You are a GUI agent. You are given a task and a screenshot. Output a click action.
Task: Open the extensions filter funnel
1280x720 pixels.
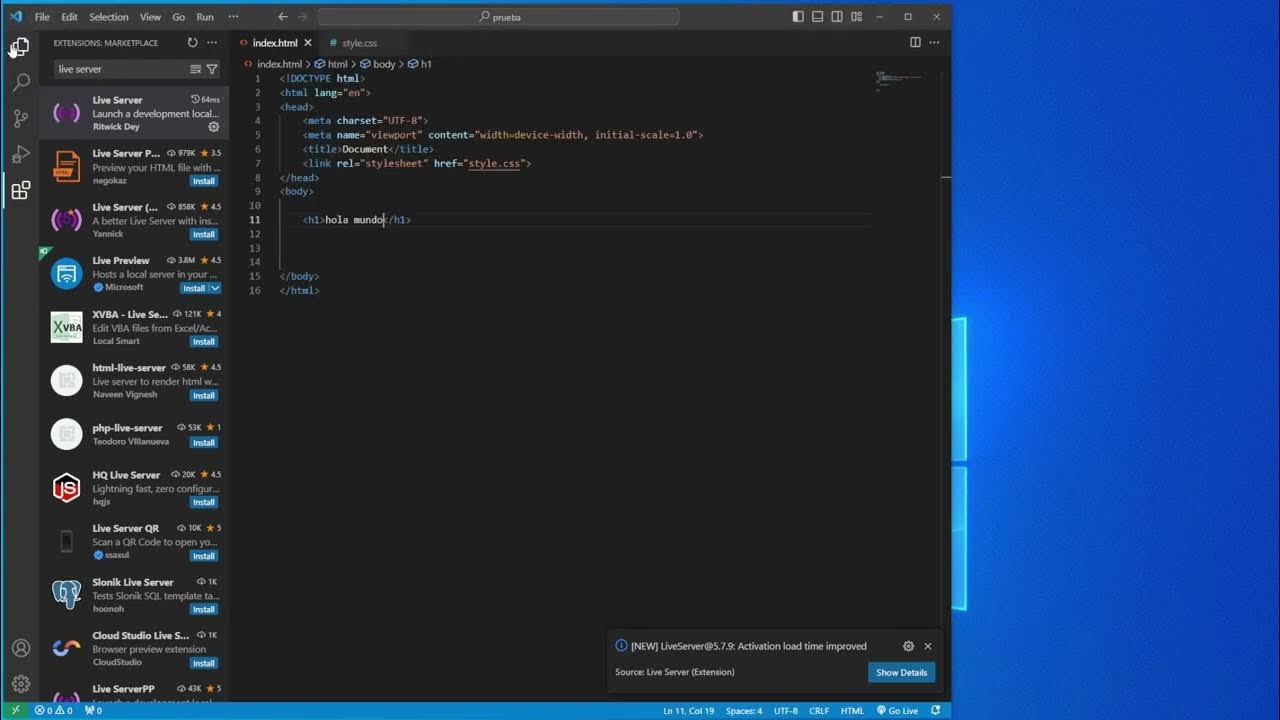[212, 69]
